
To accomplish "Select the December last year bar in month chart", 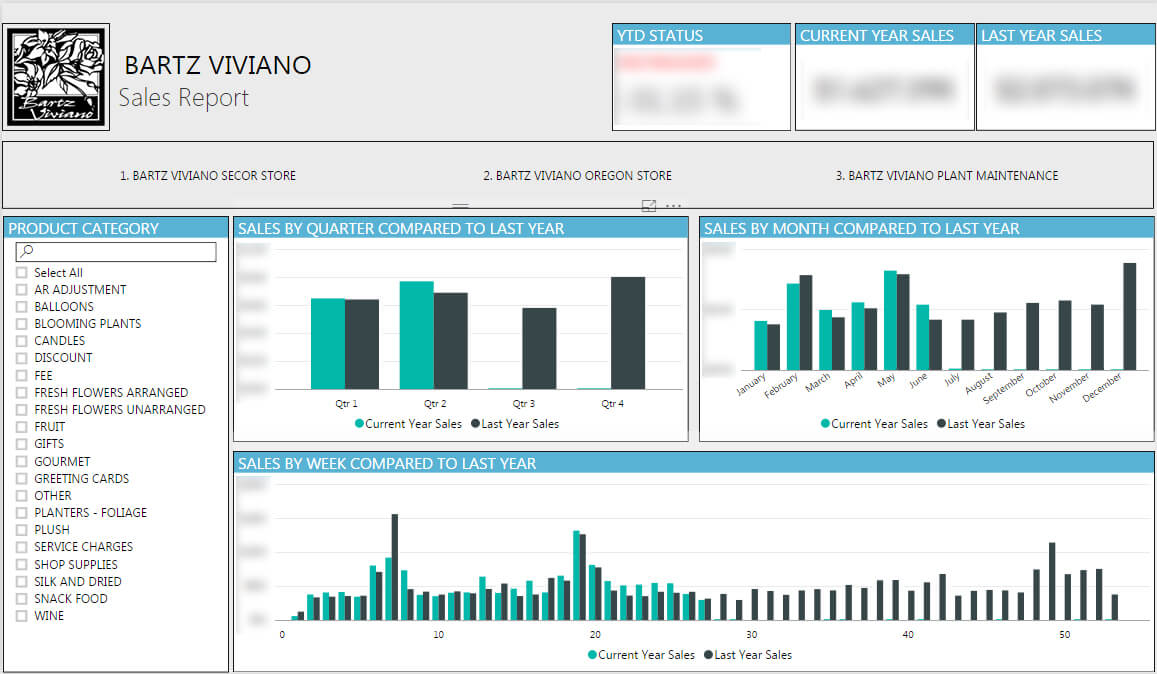I will tap(1130, 316).
